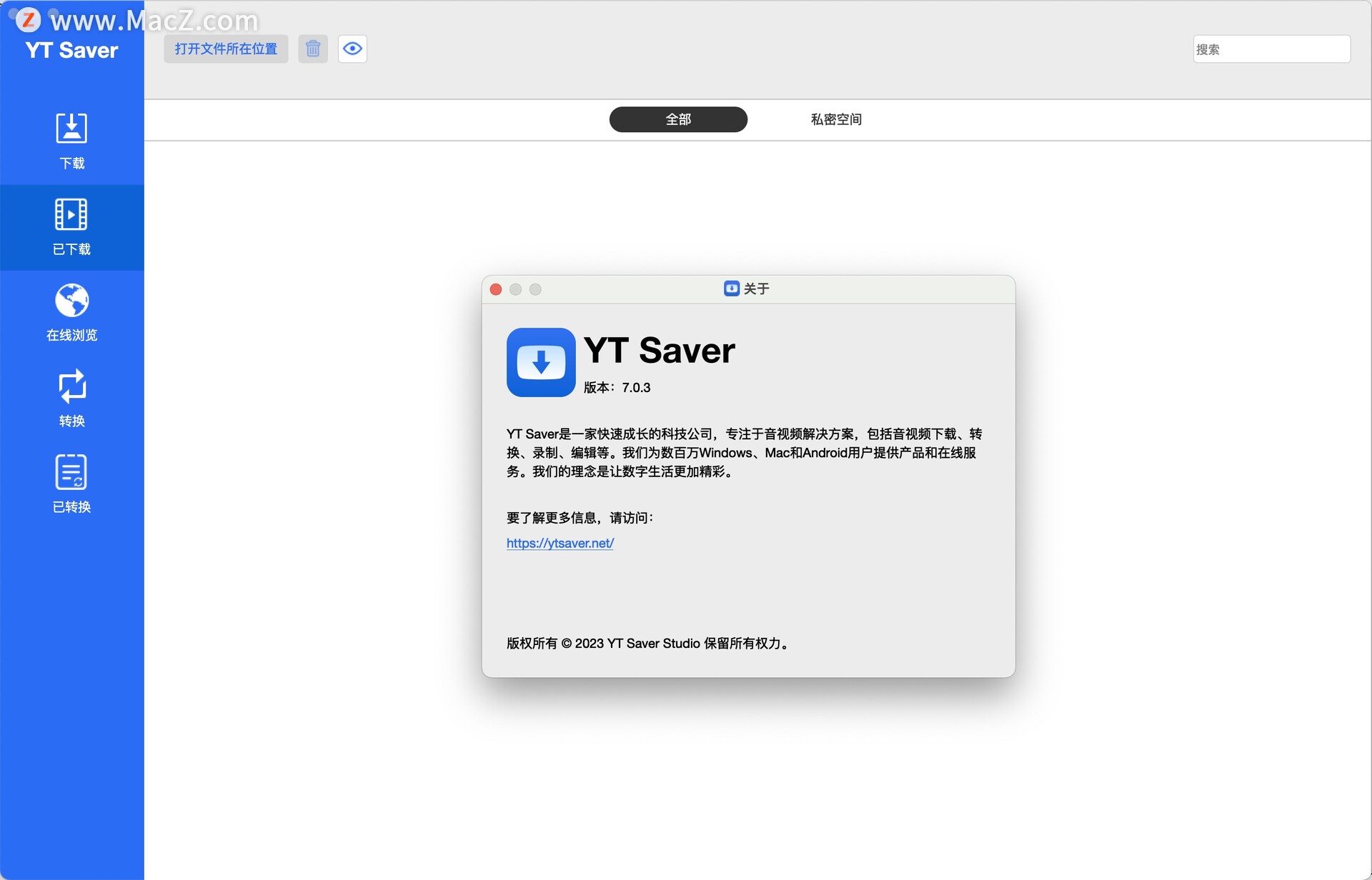Click the YT Saver app icon in About dialog
This screenshot has height=880, width=1372.
pos(541,362)
